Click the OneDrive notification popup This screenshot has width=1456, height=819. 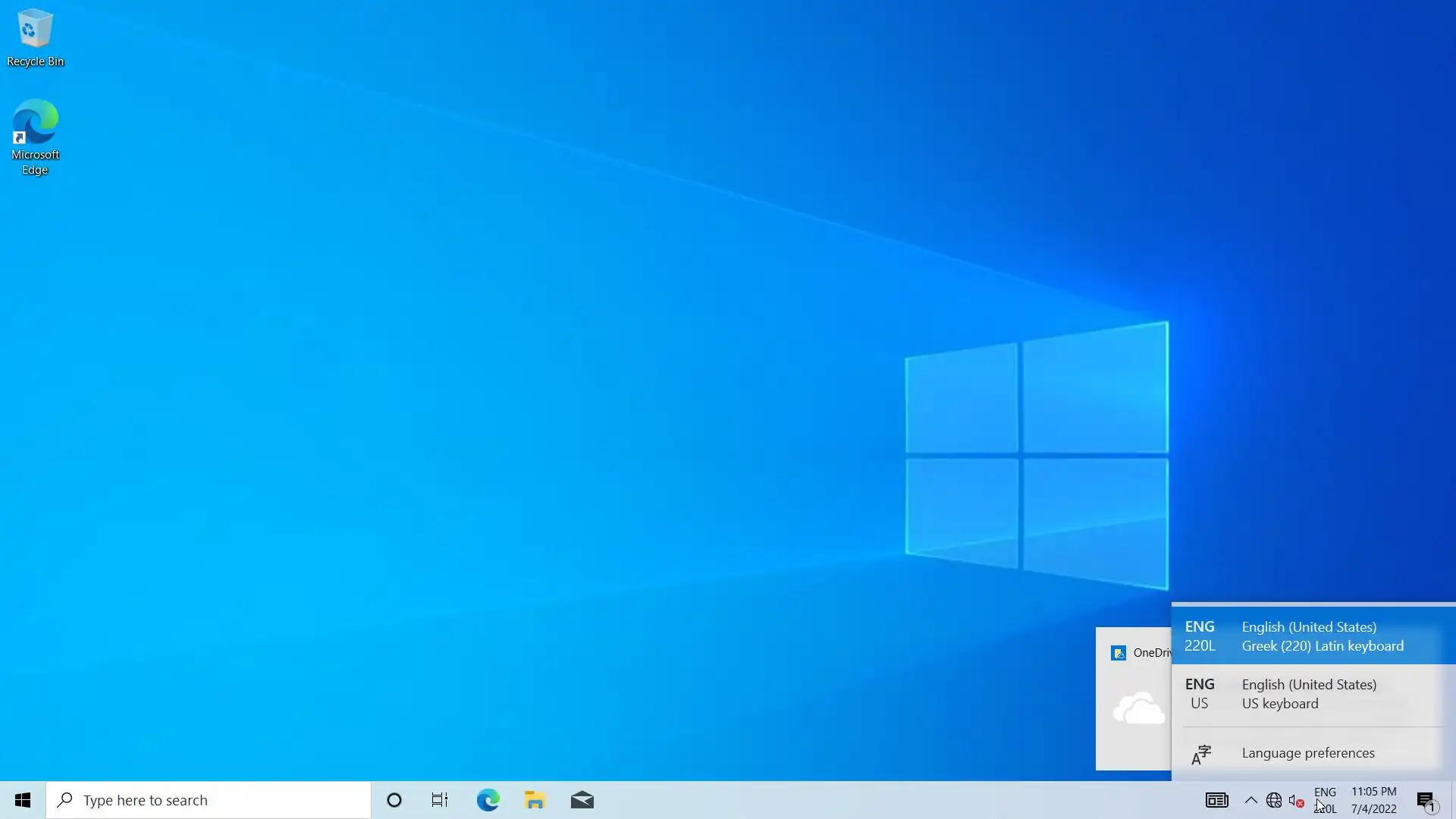1134,698
